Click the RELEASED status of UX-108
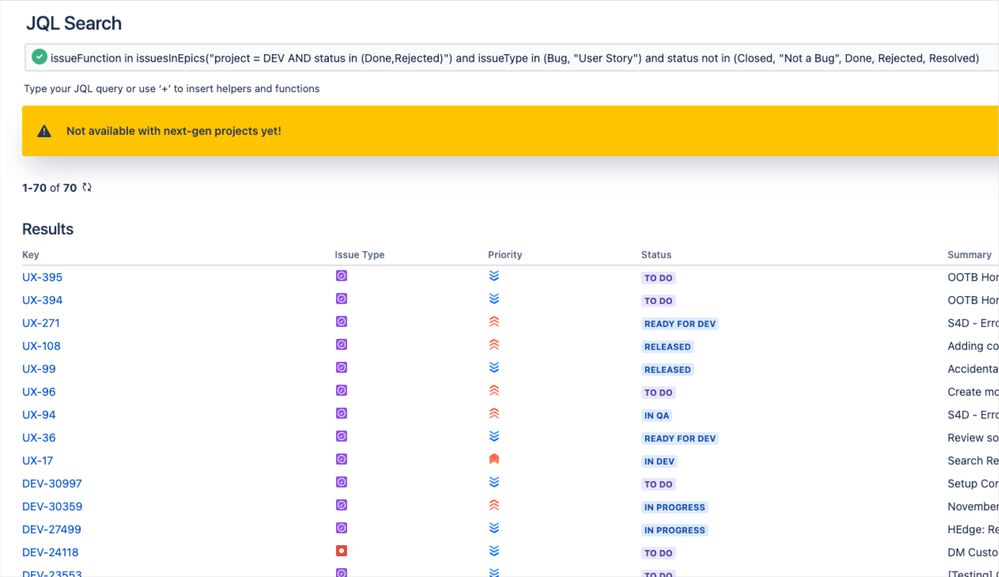Image resolution: width=999 pixels, height=577 pixels. point(667,346)
